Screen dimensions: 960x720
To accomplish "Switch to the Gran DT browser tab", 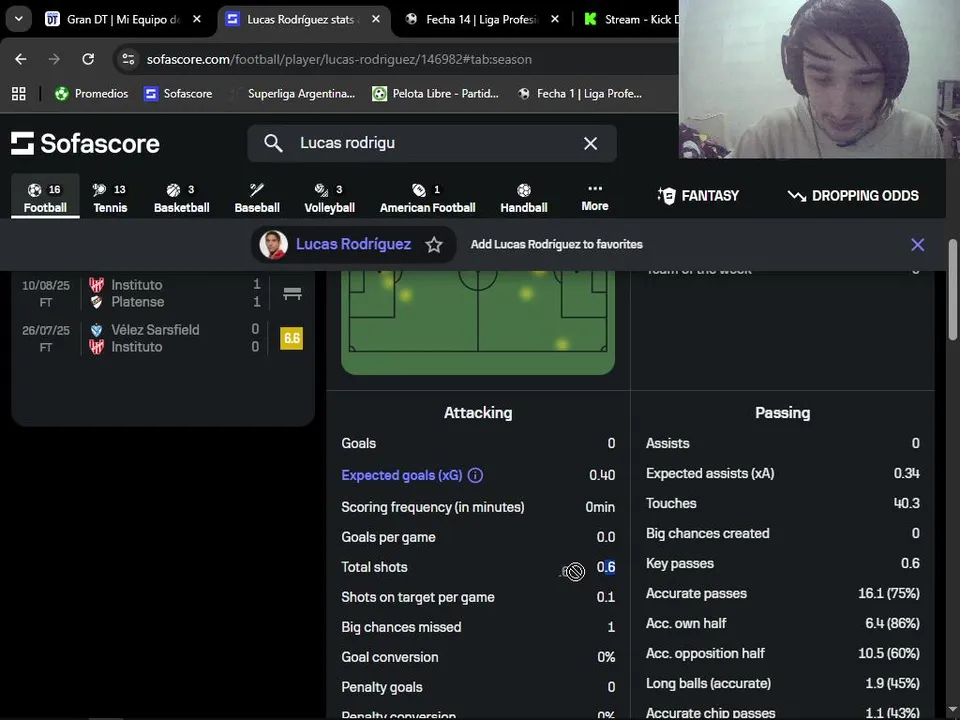I will [122, 20].
